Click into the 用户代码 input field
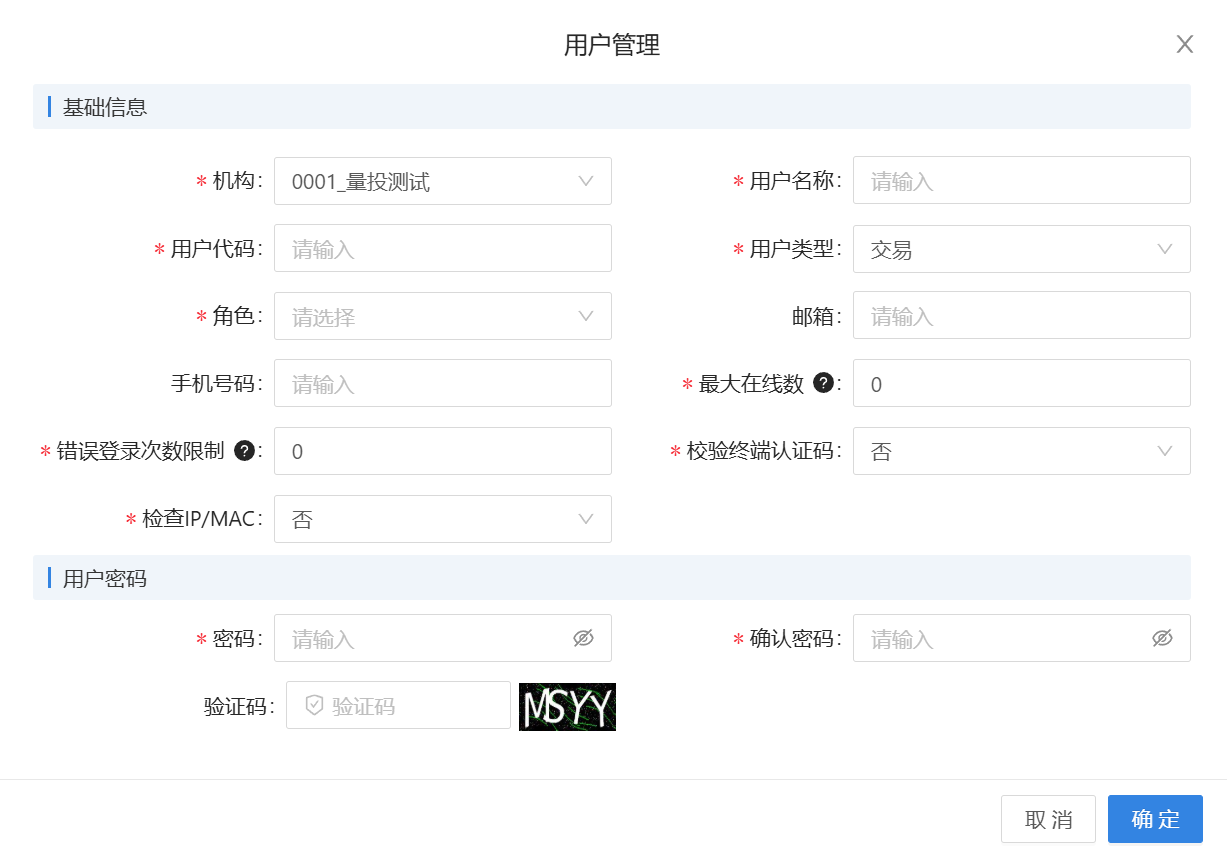 (x=443, y=248)
